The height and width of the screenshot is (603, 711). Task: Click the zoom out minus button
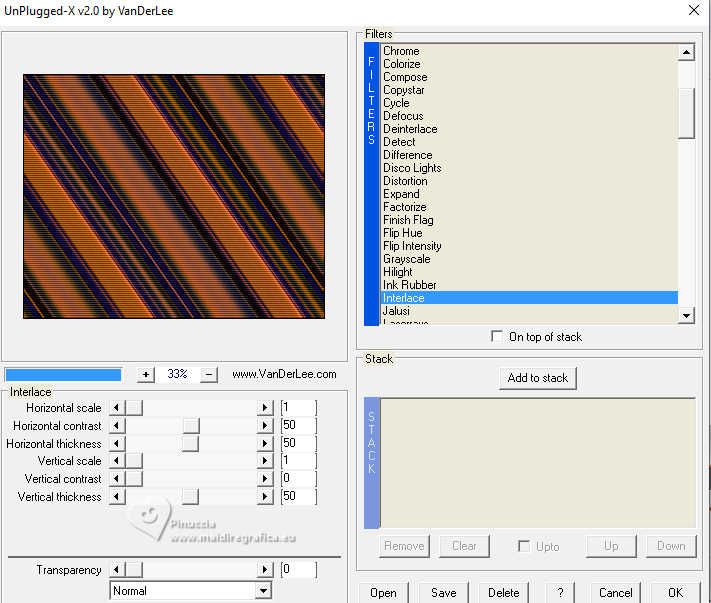(209, 374)
